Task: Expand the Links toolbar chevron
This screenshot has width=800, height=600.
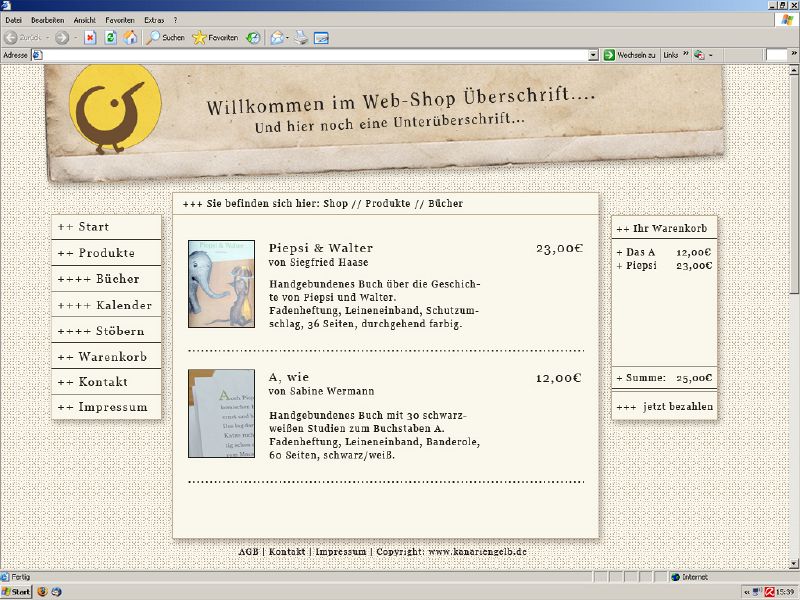Action: coord(686,55)
